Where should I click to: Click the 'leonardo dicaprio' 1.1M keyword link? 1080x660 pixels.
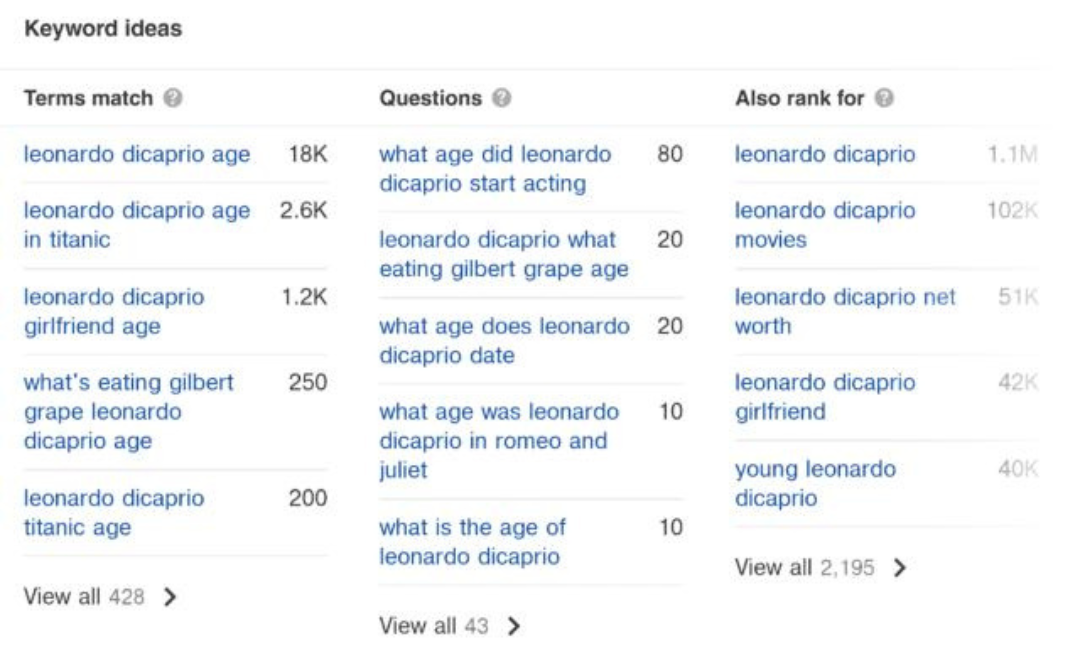tap(824, 155)
